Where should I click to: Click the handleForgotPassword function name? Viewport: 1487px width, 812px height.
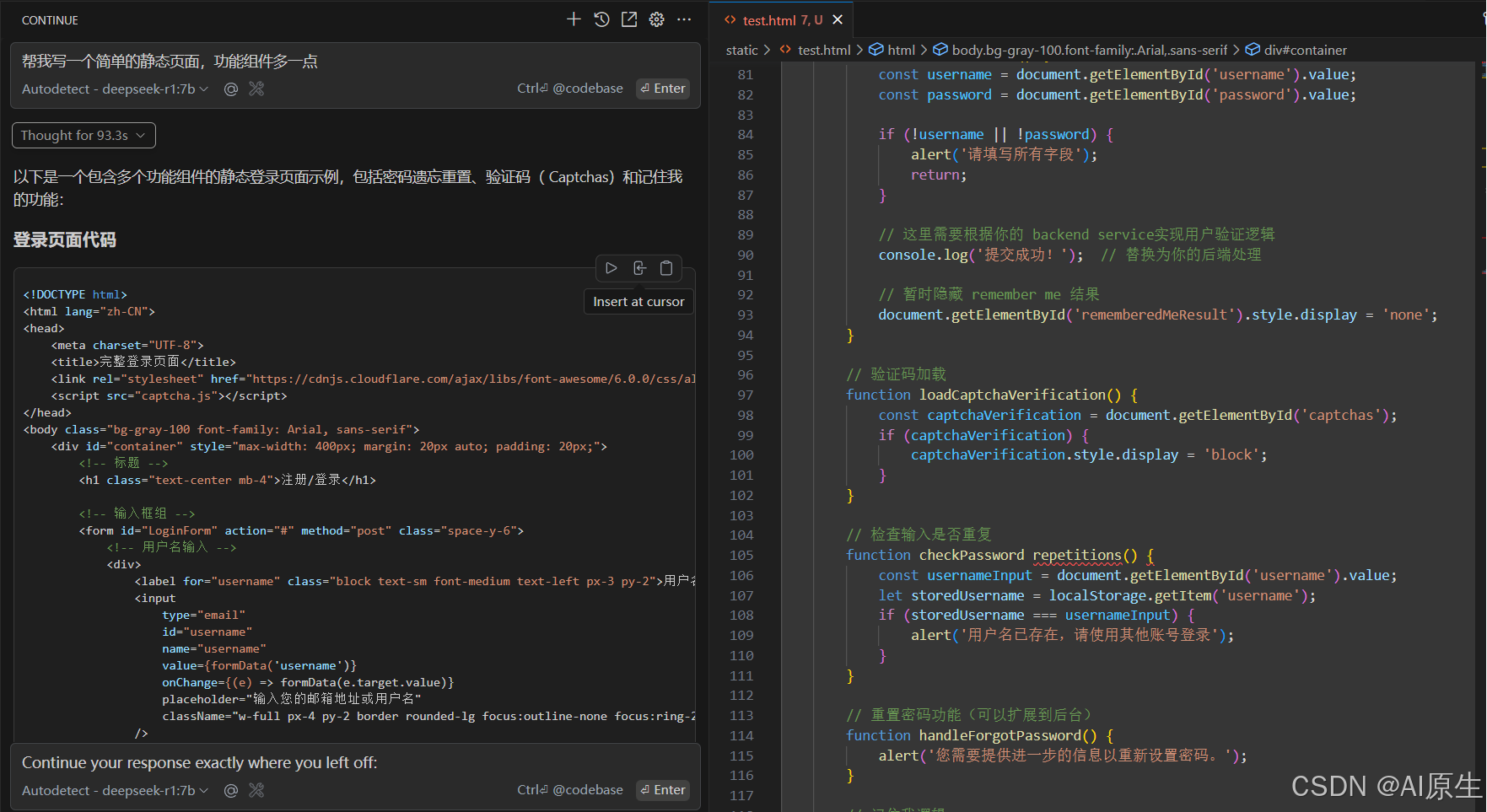[x=999, y=735]
